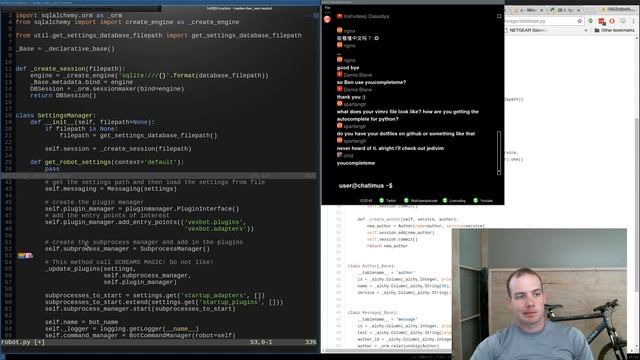Close the browser tab starting with 'c -'
The height and width of the screenshot is (360, 640).
click(542, 10)
